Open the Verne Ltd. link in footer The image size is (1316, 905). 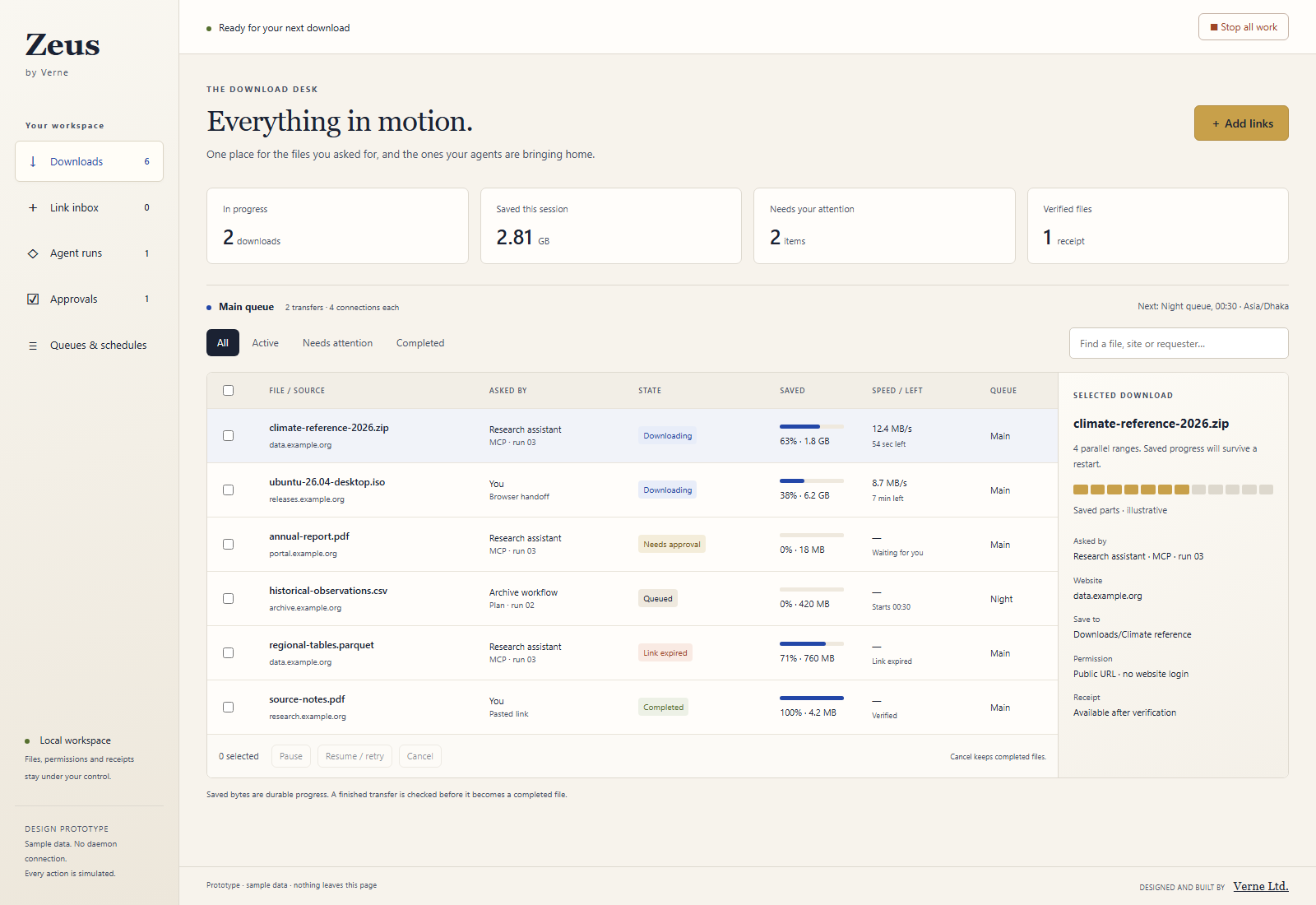point(1261,886)
